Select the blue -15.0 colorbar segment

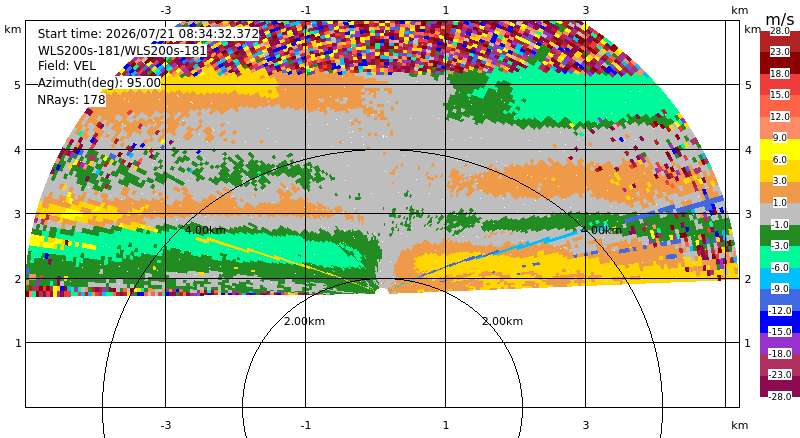pyautogui.click(x=780, y=322)
